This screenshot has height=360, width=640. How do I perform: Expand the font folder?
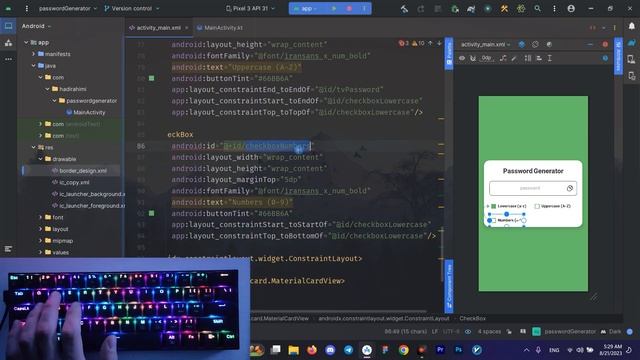40,218
